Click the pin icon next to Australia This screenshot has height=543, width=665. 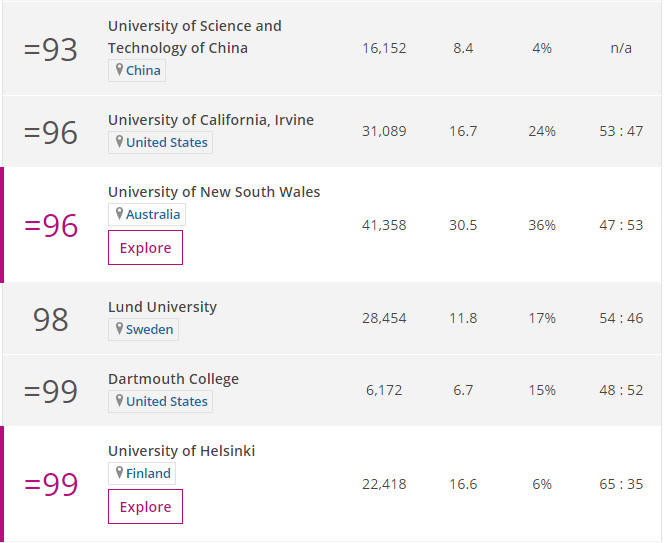point(119,214)
